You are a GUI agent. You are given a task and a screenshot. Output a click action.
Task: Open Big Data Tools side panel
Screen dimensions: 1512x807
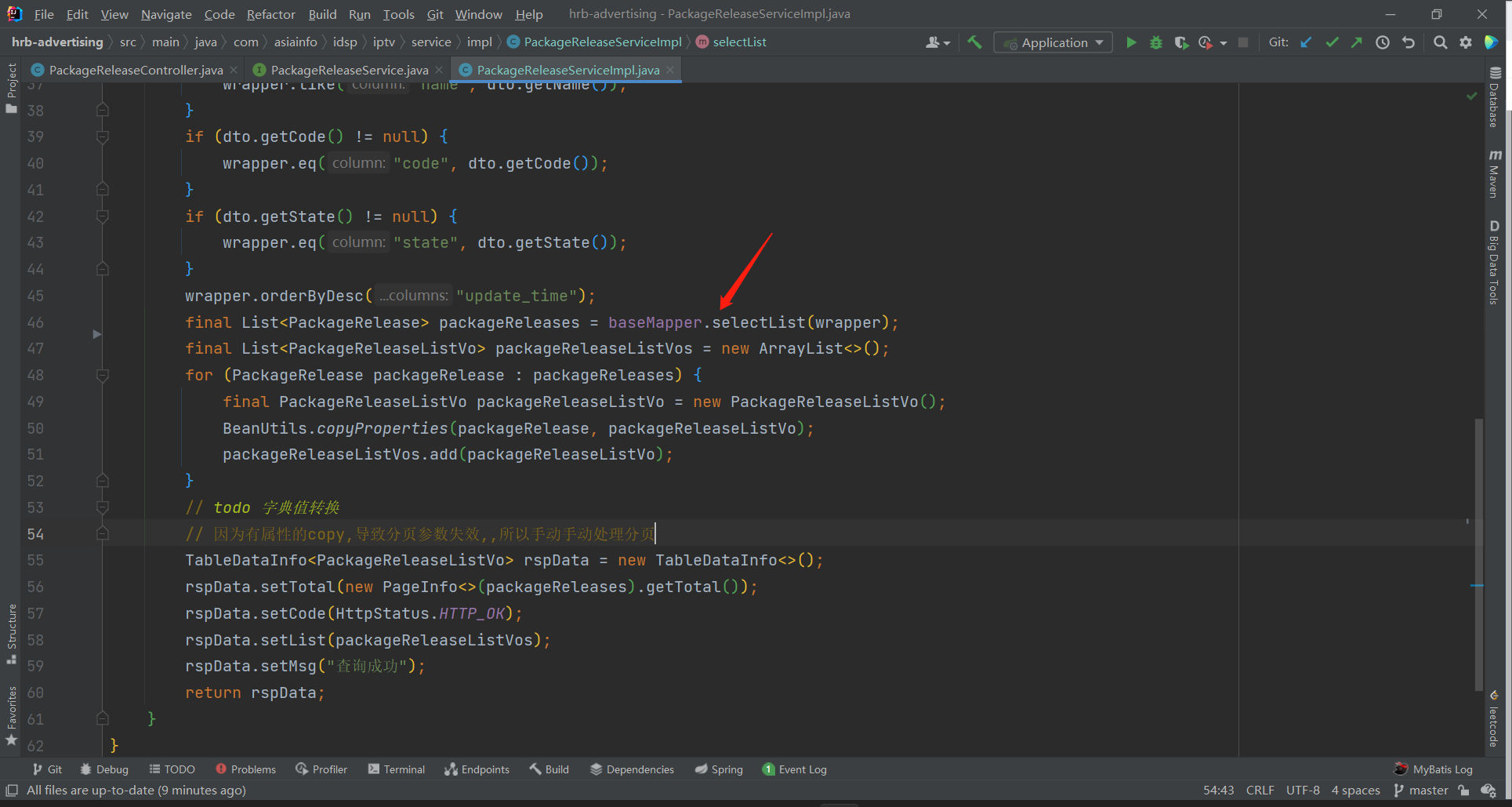1495,262
